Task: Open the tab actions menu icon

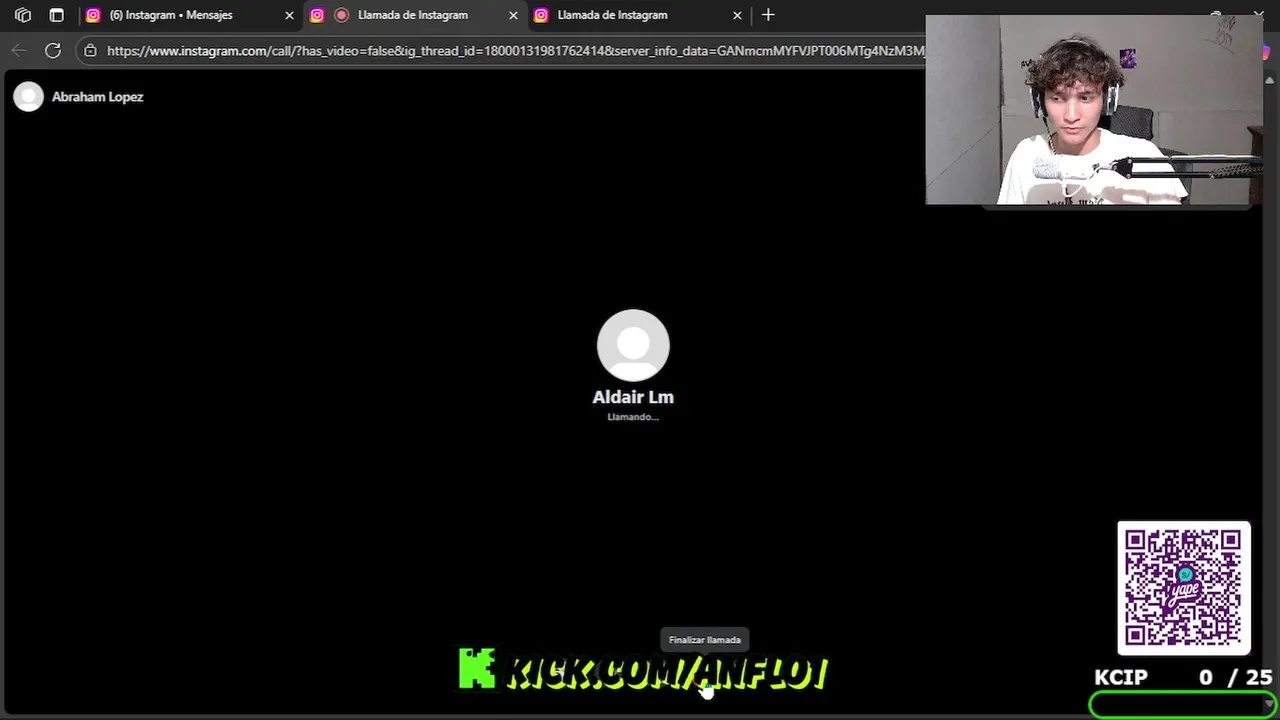Action: (57, 15)
